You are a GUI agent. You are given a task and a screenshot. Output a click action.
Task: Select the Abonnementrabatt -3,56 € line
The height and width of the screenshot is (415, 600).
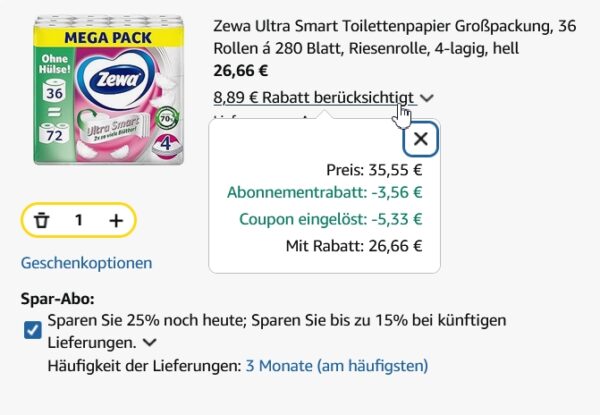[x=325, y=193]
